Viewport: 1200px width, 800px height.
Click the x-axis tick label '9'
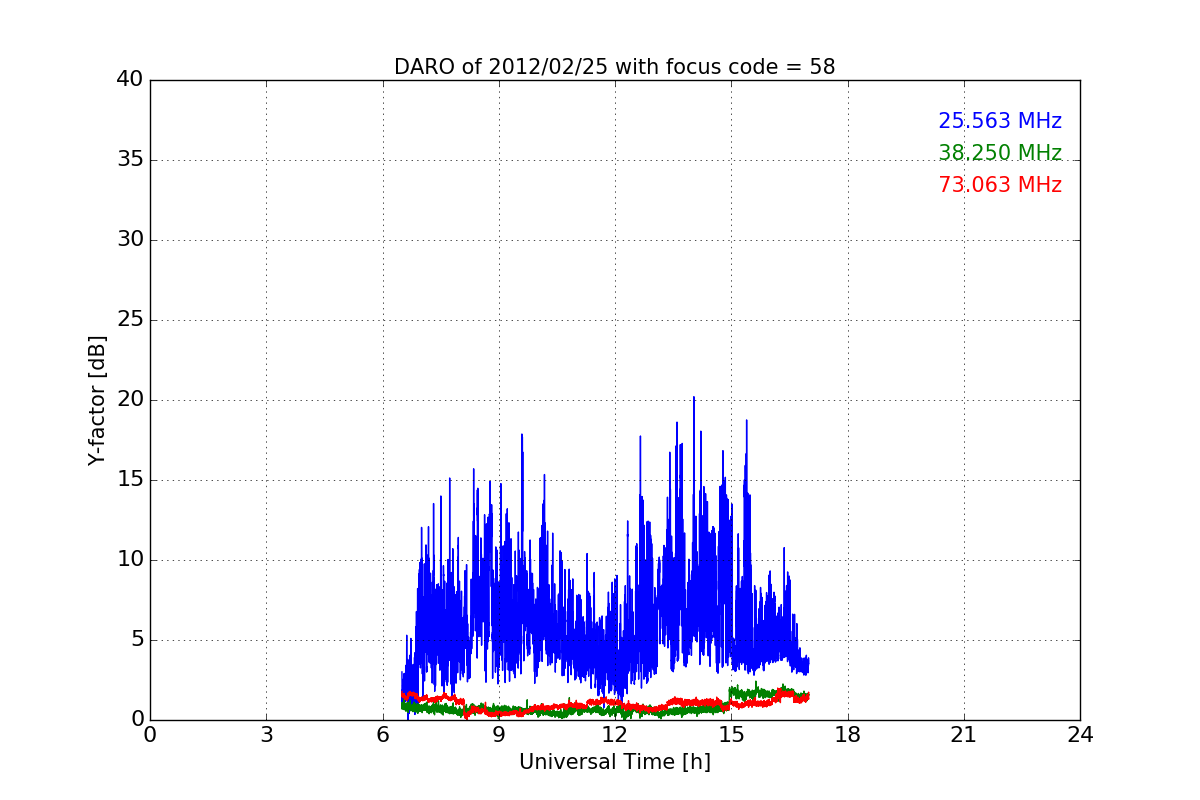tap(499, 735)
